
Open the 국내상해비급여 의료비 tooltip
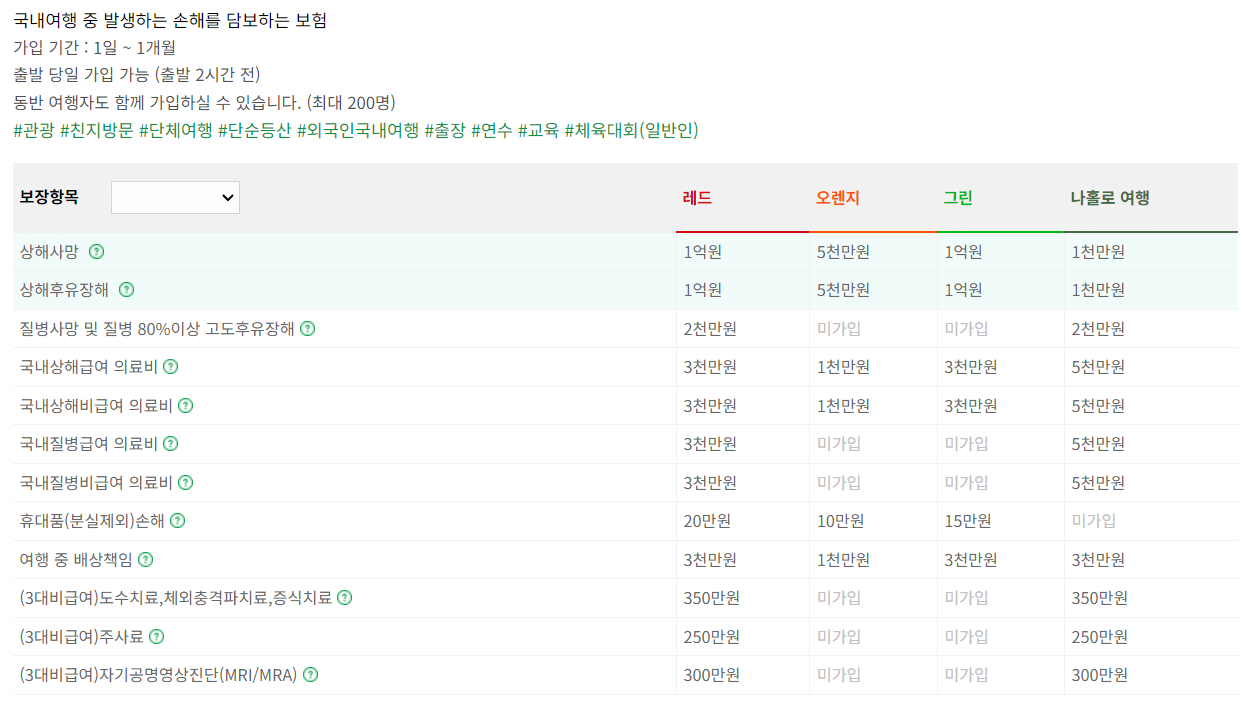click(184, 405)
